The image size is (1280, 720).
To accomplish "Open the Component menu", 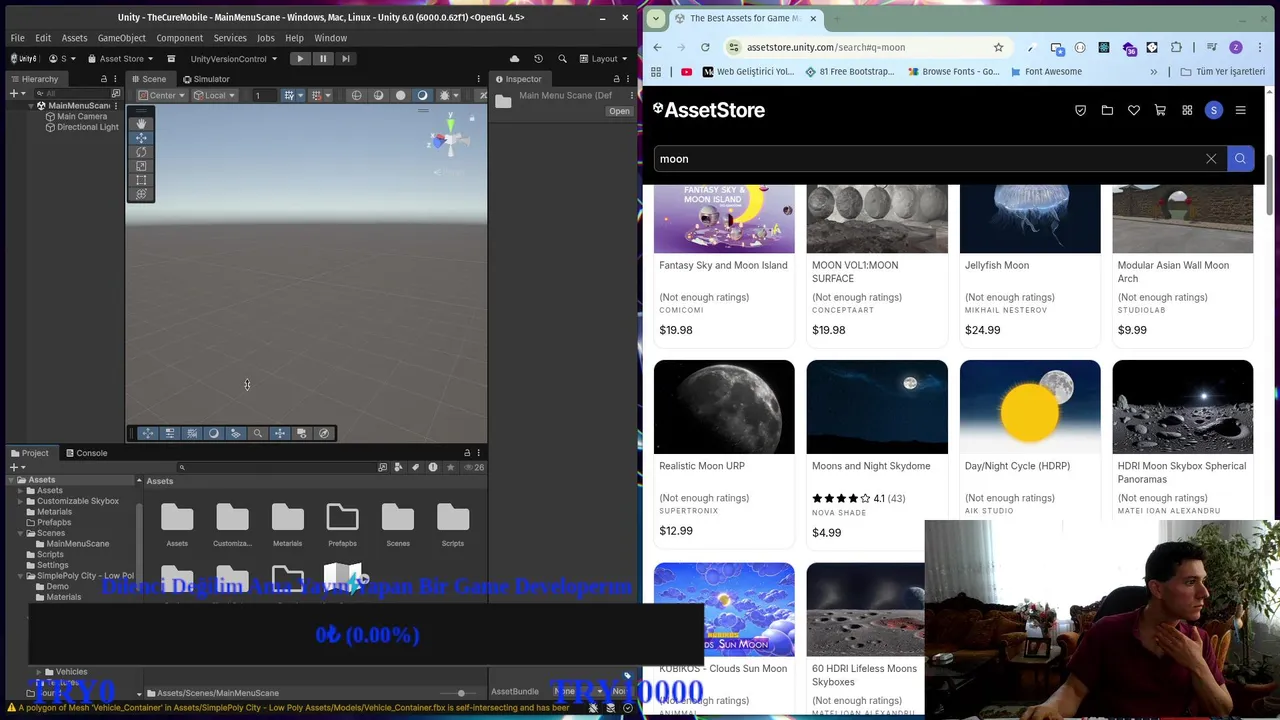I will click(179, 38).
